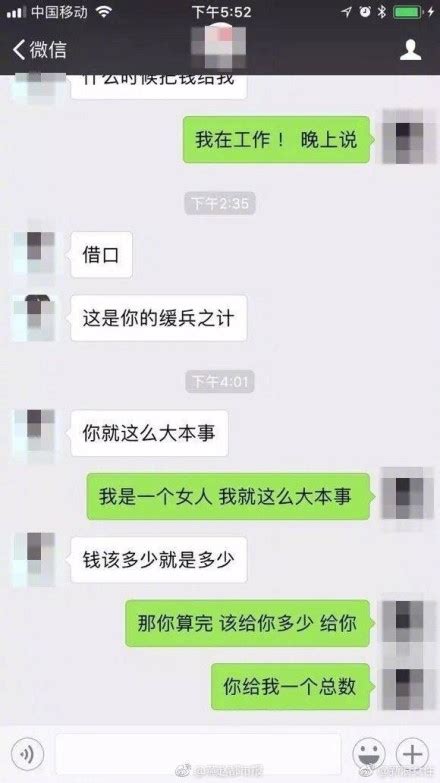This screenshot has width=440, height=783.
Task: Tap the 借口 message bubble
Action: [101, 255]
